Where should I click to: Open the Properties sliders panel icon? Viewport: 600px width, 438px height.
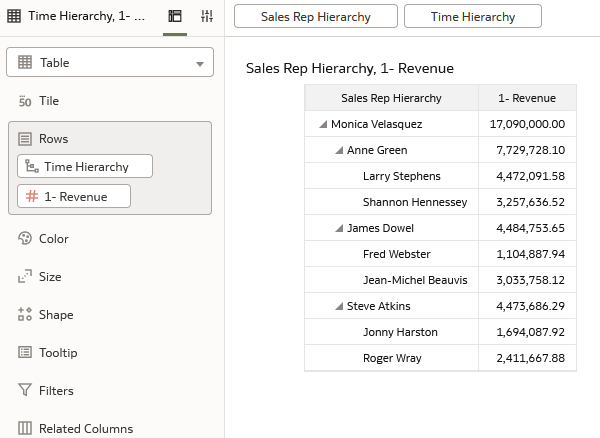tap(207, 17)
